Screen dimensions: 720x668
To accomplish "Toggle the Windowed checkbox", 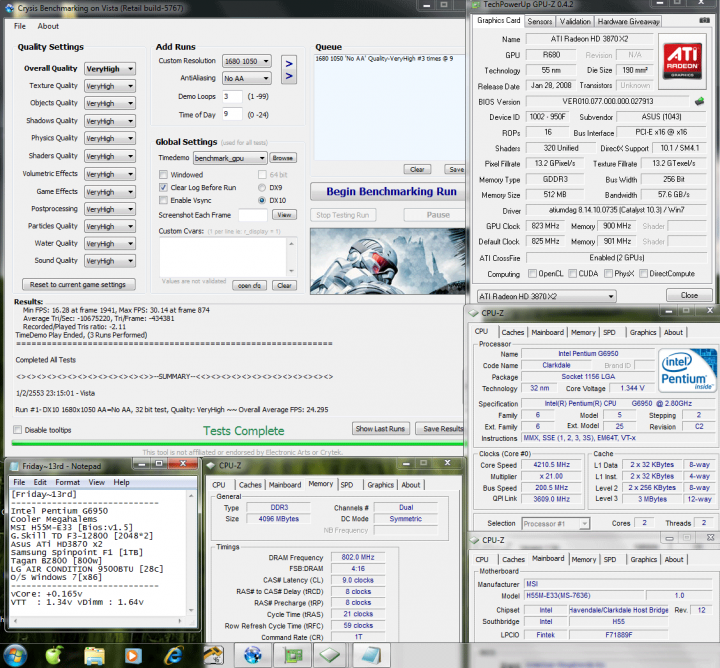I will click(163, 174).
